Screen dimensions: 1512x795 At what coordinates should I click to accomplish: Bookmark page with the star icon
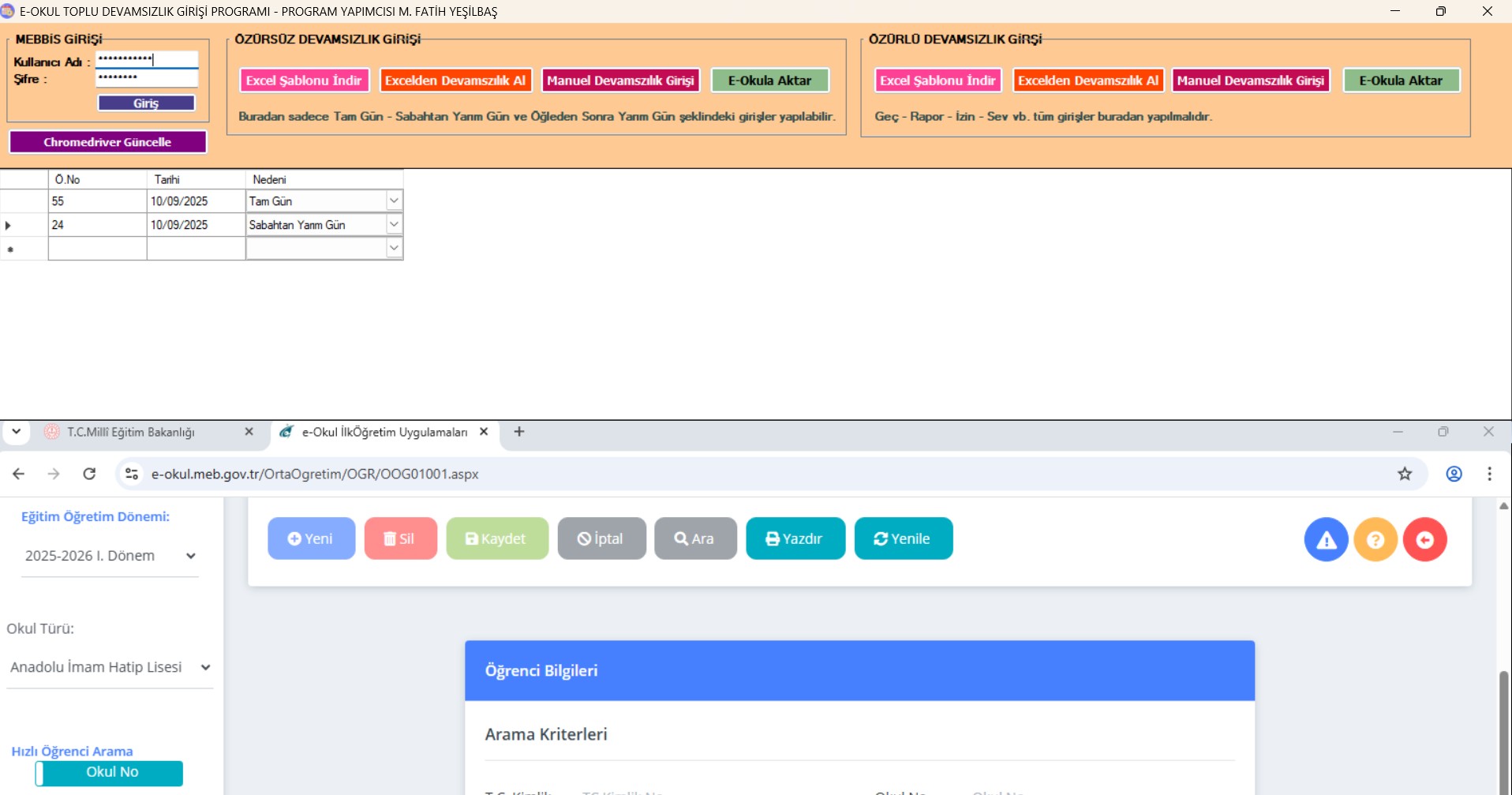1405,474
